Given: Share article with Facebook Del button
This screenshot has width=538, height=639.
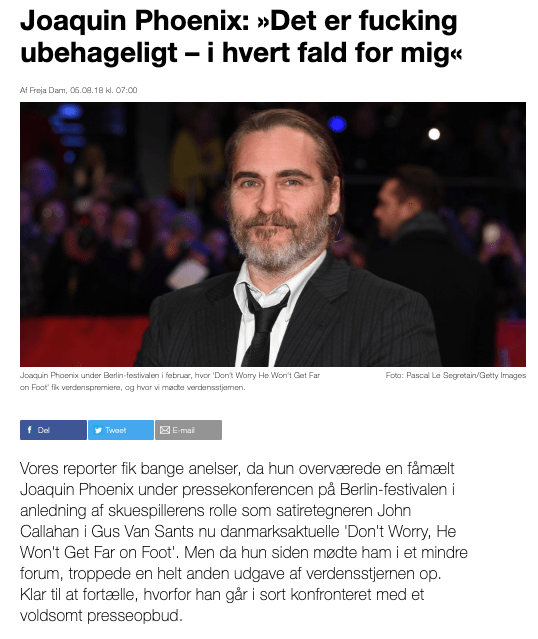Looking at the screenshot, I should point(53,430).
